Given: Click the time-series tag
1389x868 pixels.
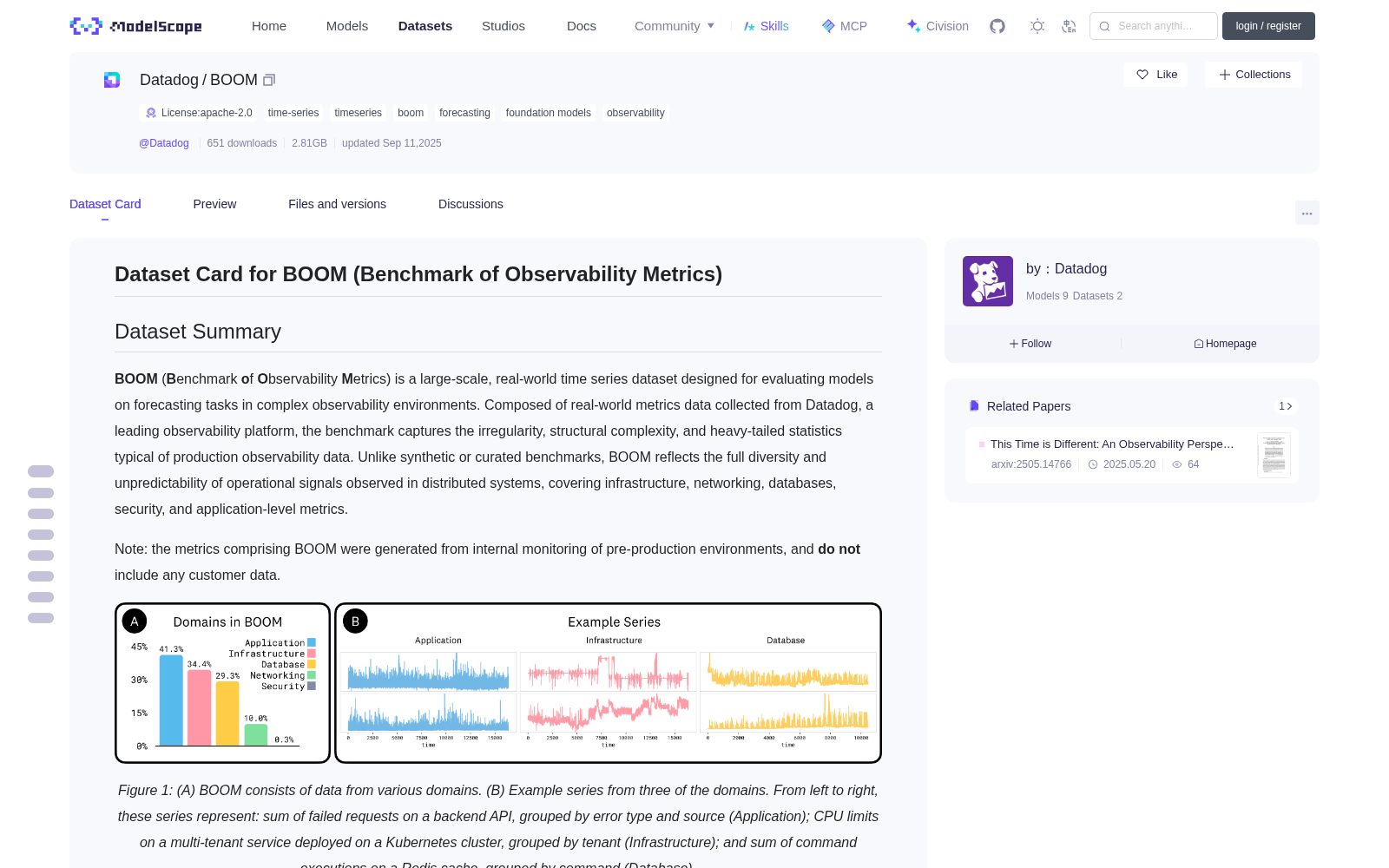Looking at the screenshot, I should (x=293, y=113).
